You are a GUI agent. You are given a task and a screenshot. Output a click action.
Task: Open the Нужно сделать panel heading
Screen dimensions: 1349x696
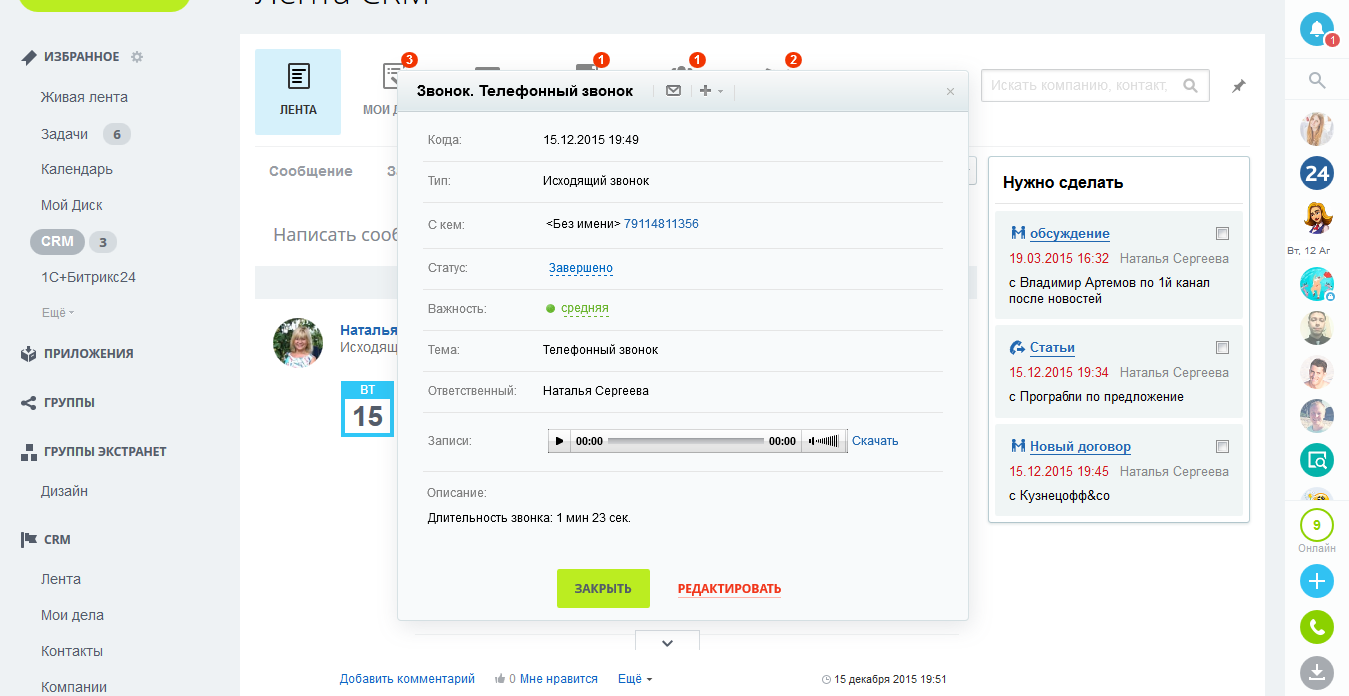click(1063, 183)
